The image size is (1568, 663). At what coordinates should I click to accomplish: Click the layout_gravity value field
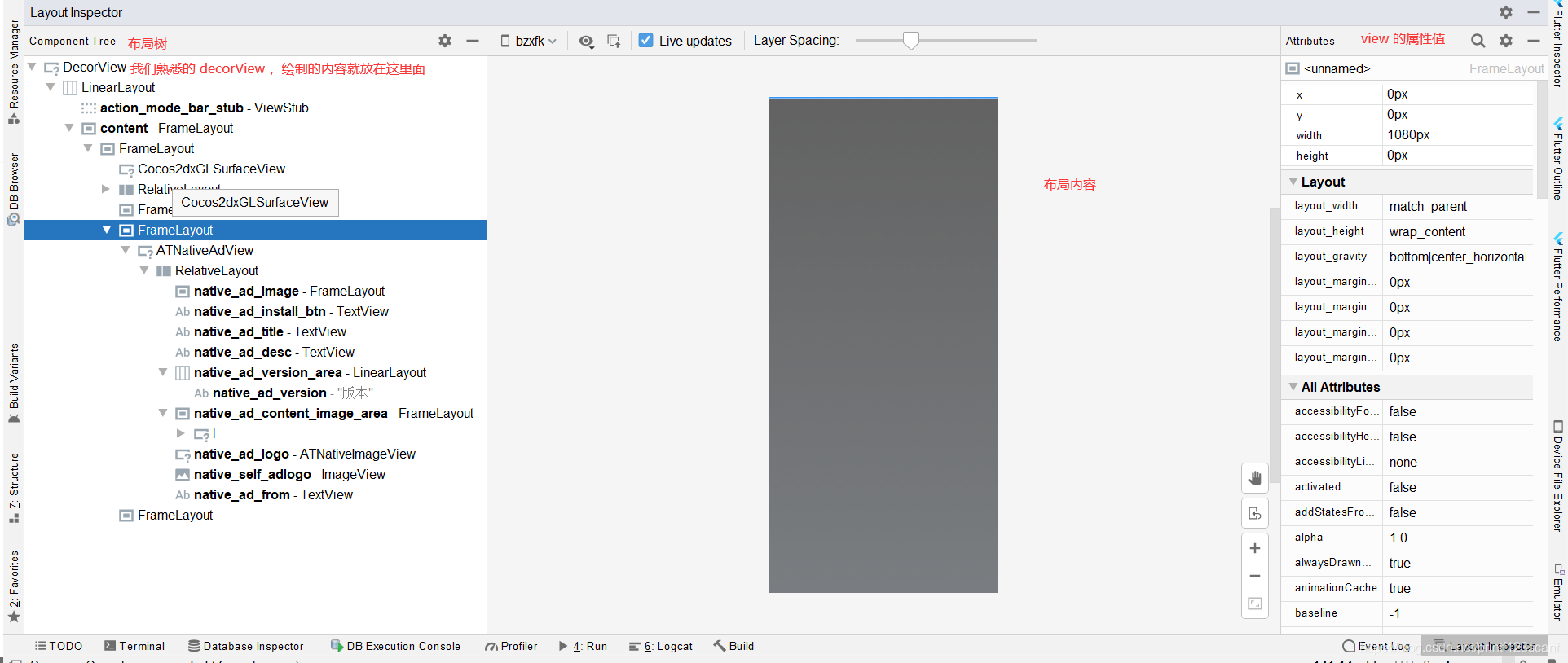[1457, 257]
